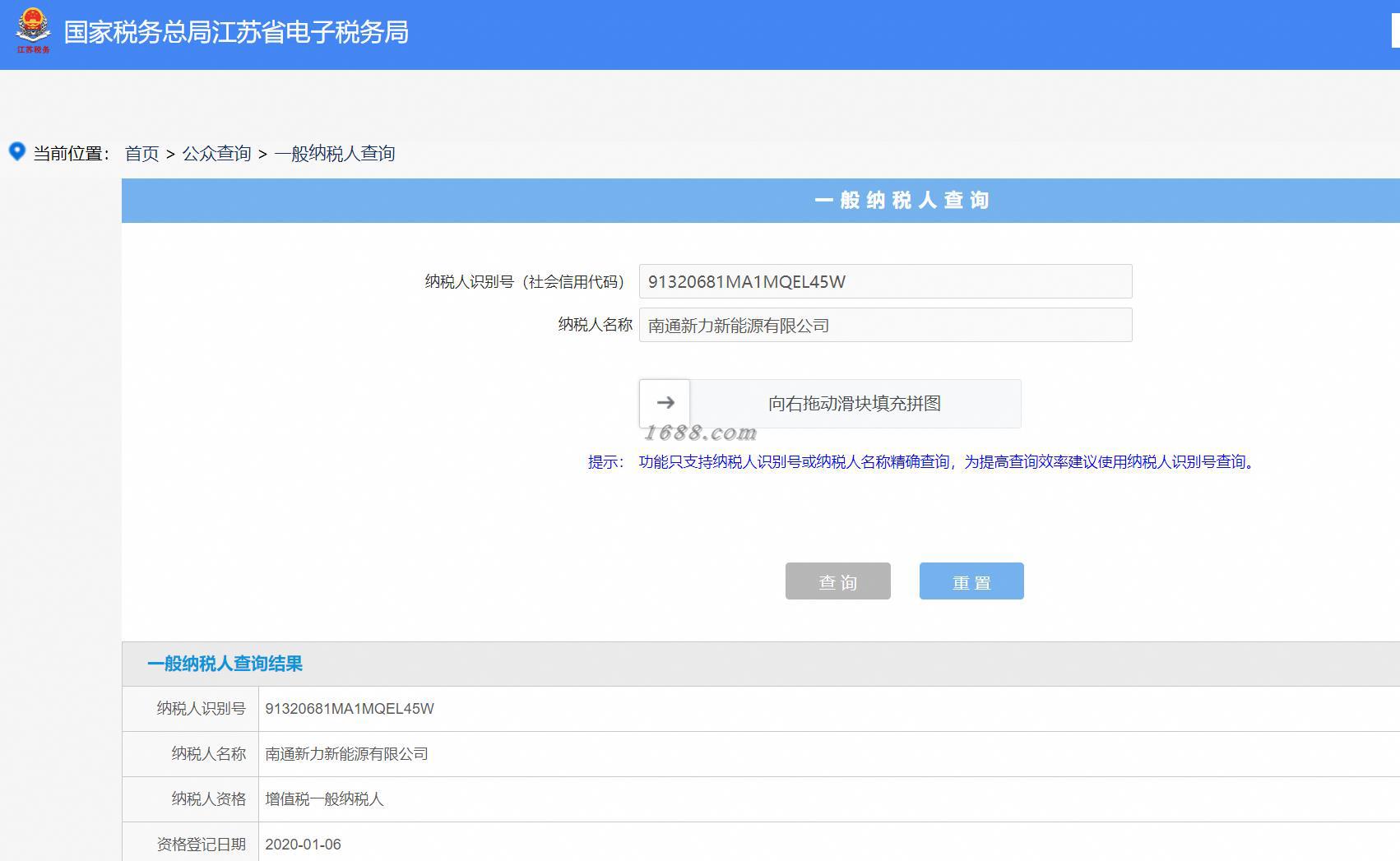Select result name 南通新力新能源有限公司 in the results table
The width and height of the screenshot is (1400, 861).
point(346,754)
